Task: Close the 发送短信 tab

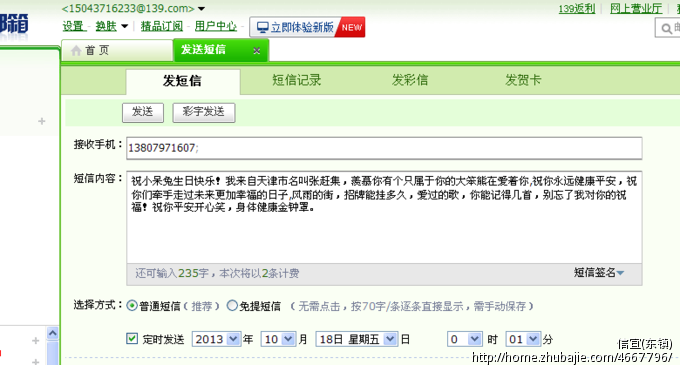Action: coord(257,51)
